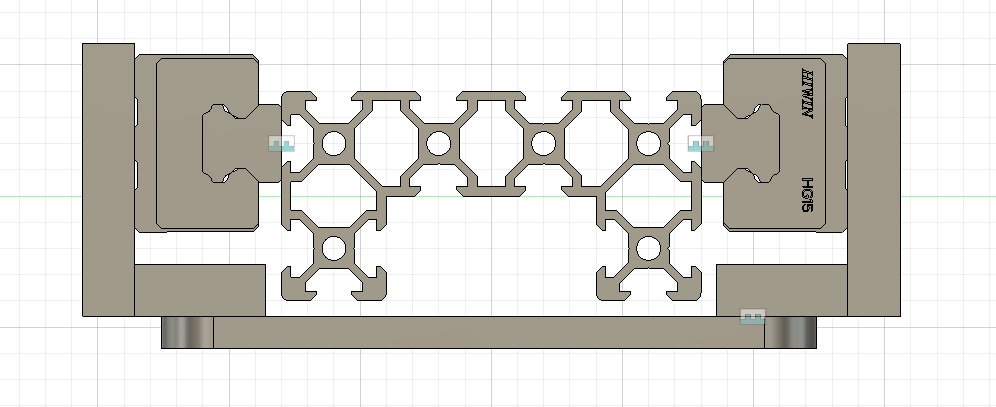Select the joint icon on the bottom plate
This screenshot has height=407, width=996.
pos(751,318)
